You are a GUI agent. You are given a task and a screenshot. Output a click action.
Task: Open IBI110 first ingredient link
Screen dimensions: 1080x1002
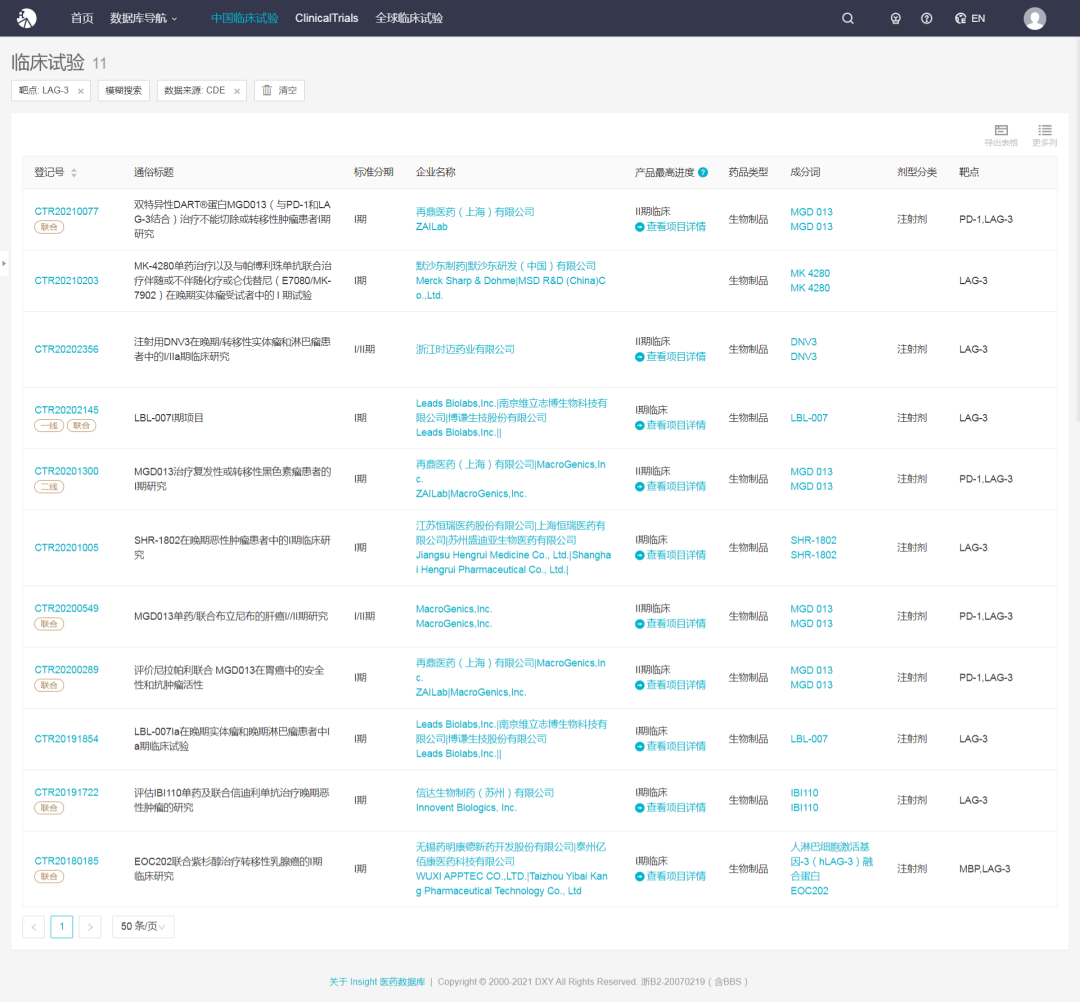pos(804,793)
